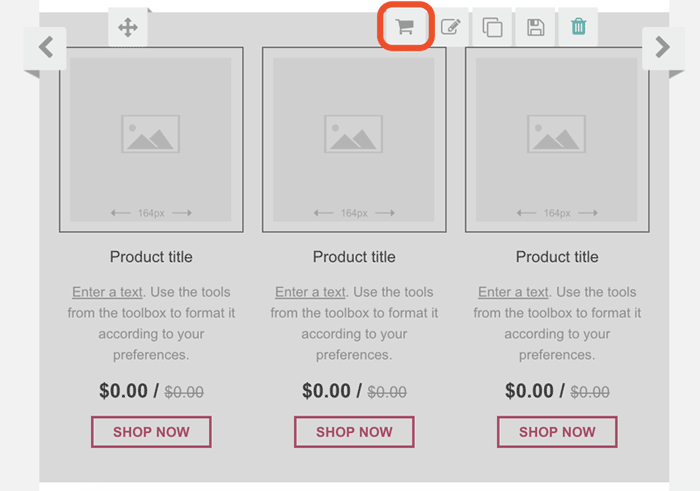Save the block with the floppy disk icon

[x=535, y=27]
